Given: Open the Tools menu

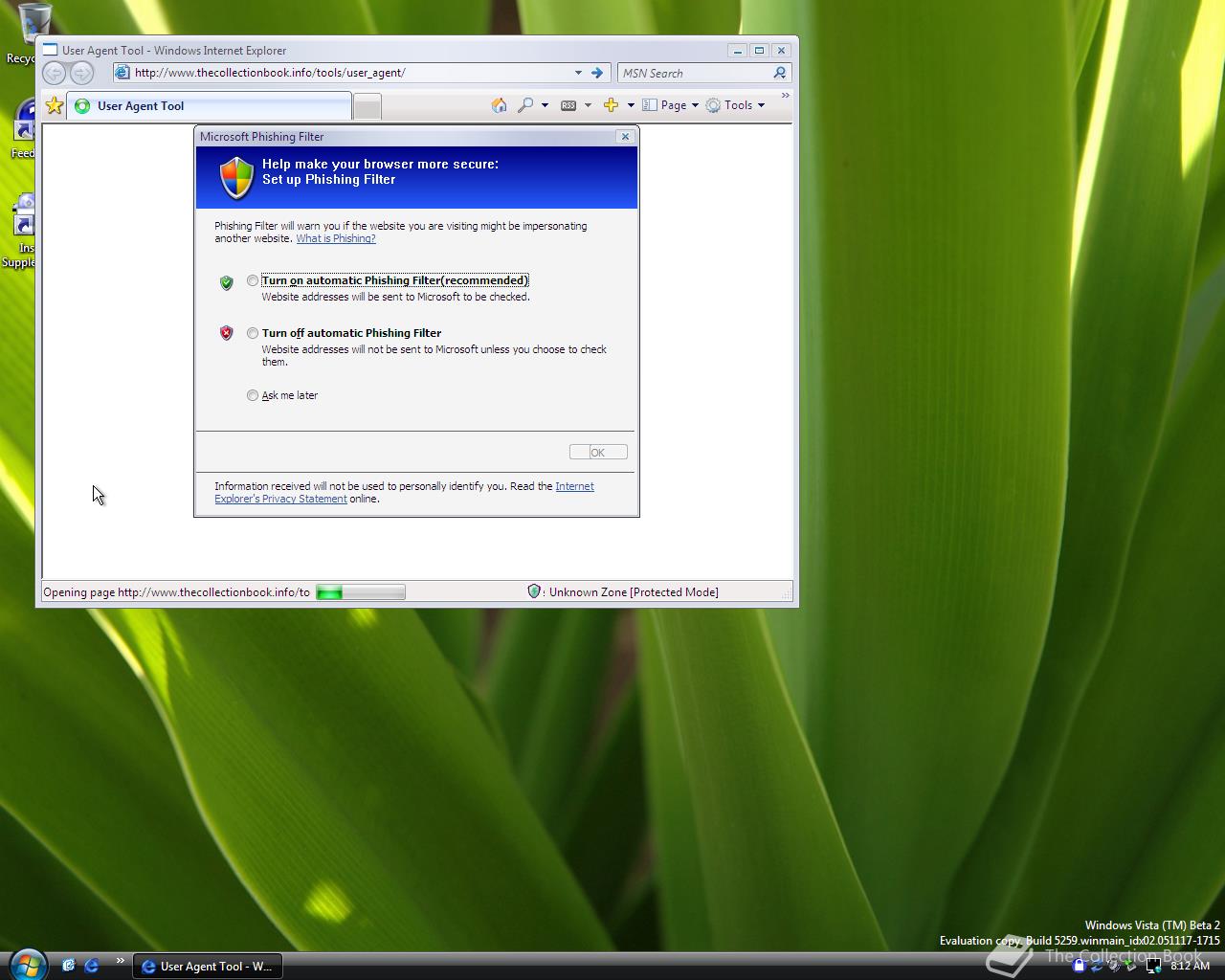Looking at the screenshot, I should pyautogui.click(x=736, y=105).
